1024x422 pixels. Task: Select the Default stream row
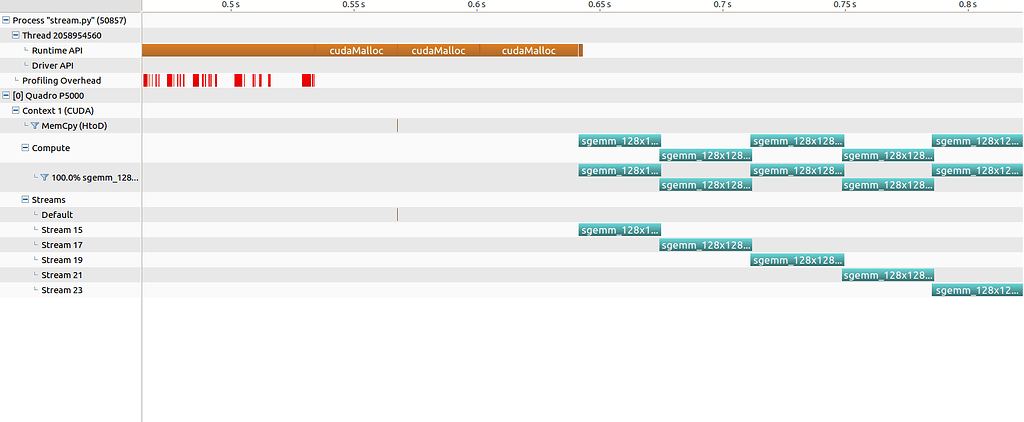(x=57, y=215)
